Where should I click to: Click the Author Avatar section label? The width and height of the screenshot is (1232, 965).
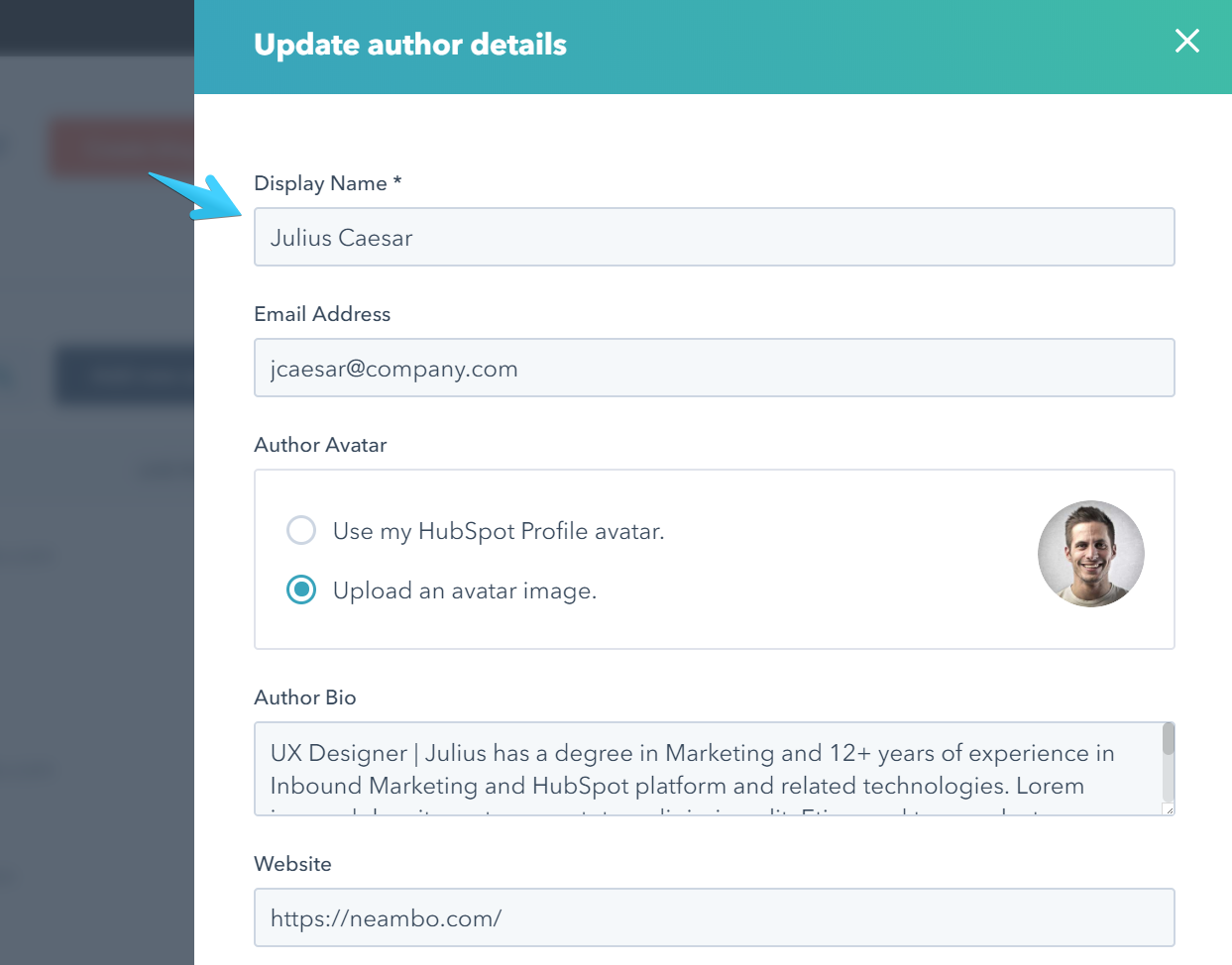point(320,445)
